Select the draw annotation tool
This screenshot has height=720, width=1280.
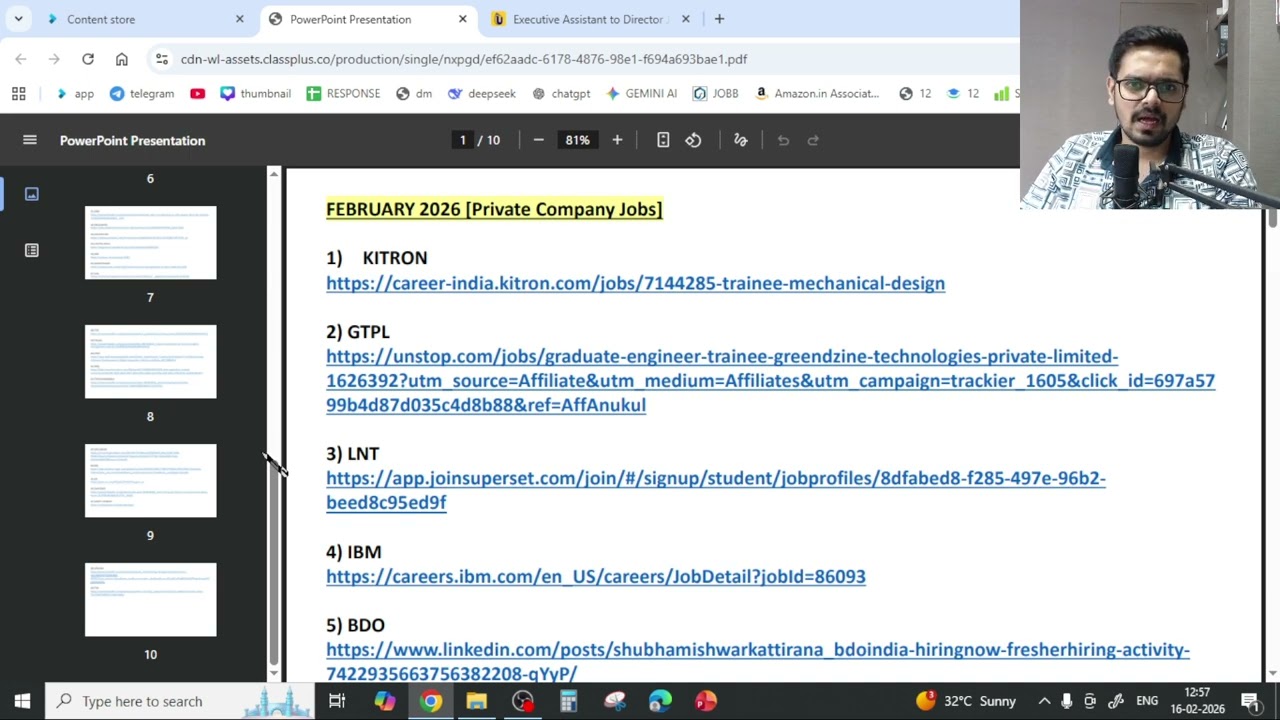[741, 140]
